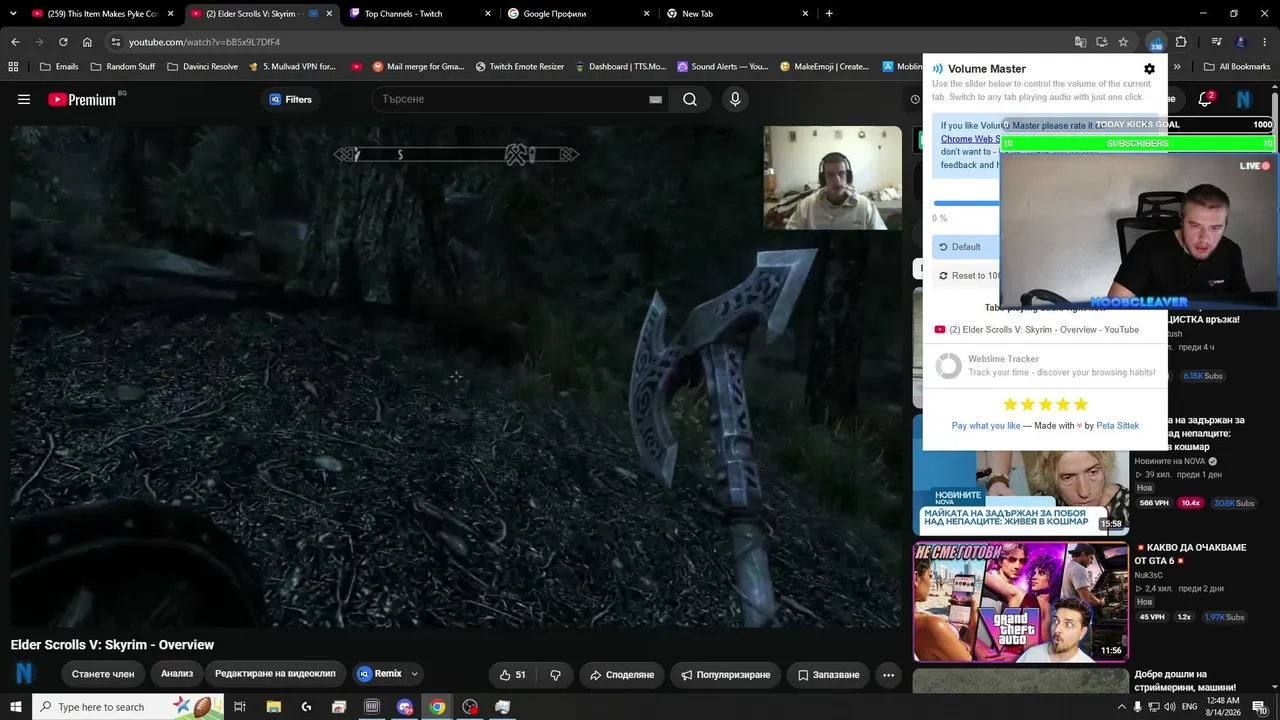
Task: Show hidden bookmarks with the double chevron
Action: 1177,67
